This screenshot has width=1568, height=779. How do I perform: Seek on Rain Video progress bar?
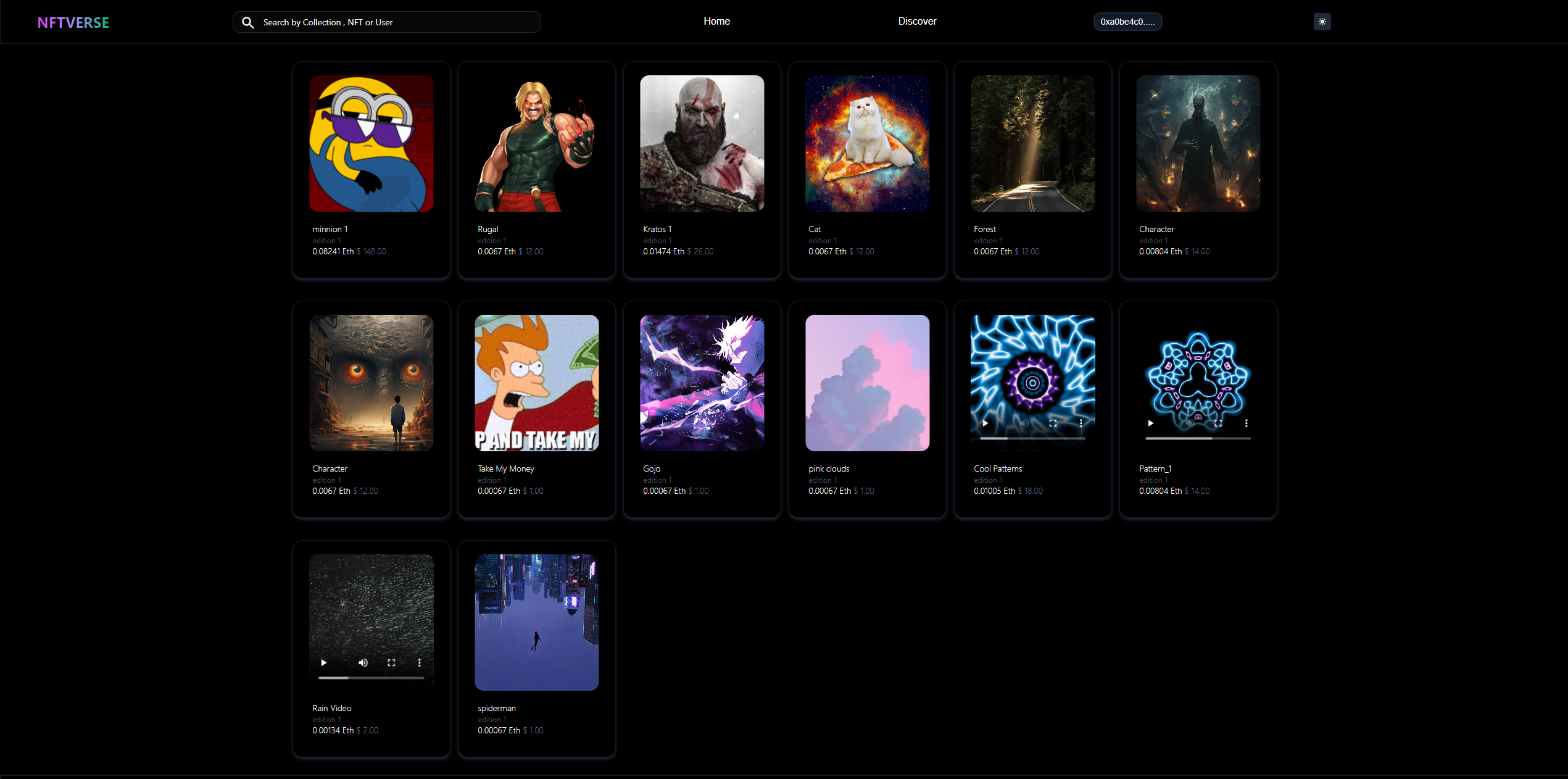click(371, 678)
